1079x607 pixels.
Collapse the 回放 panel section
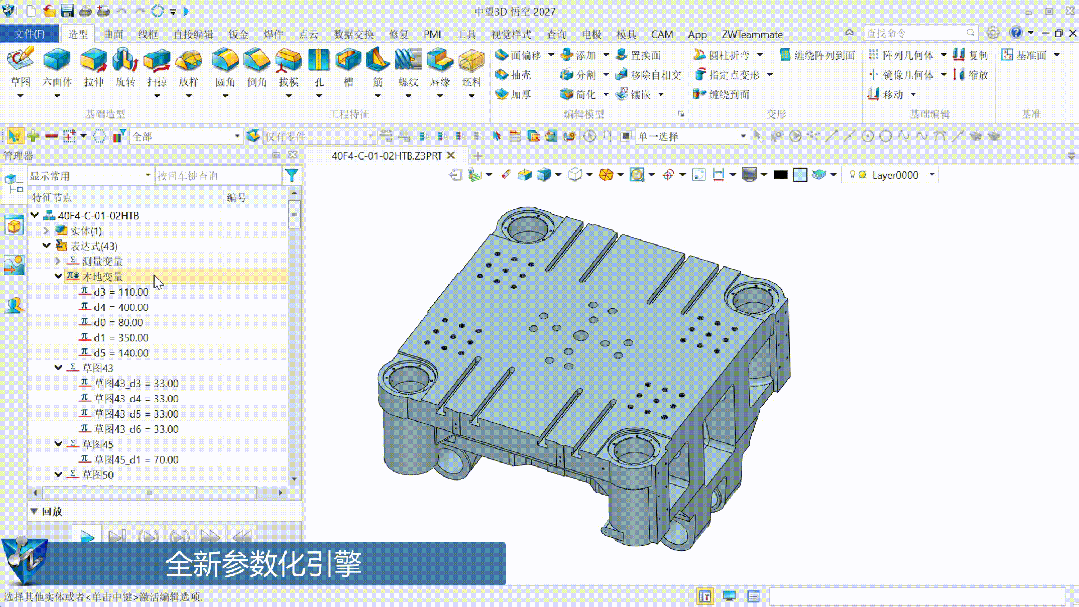34,511
